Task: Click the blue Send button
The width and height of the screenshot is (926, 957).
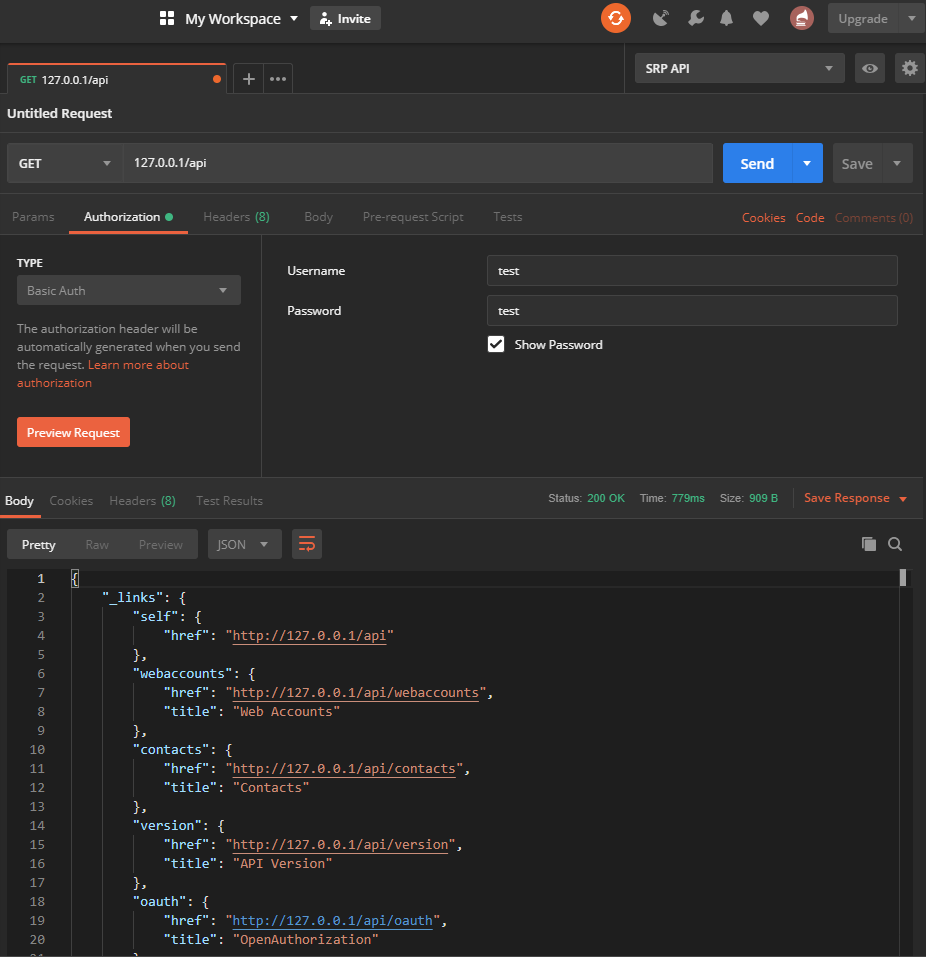Action: tap(757, 163)
